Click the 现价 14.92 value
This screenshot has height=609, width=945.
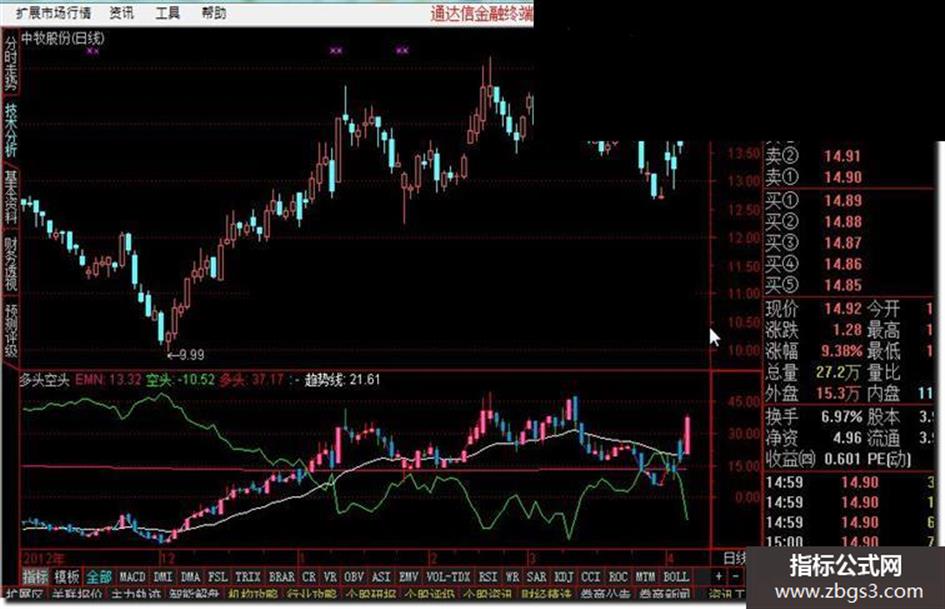843,309
